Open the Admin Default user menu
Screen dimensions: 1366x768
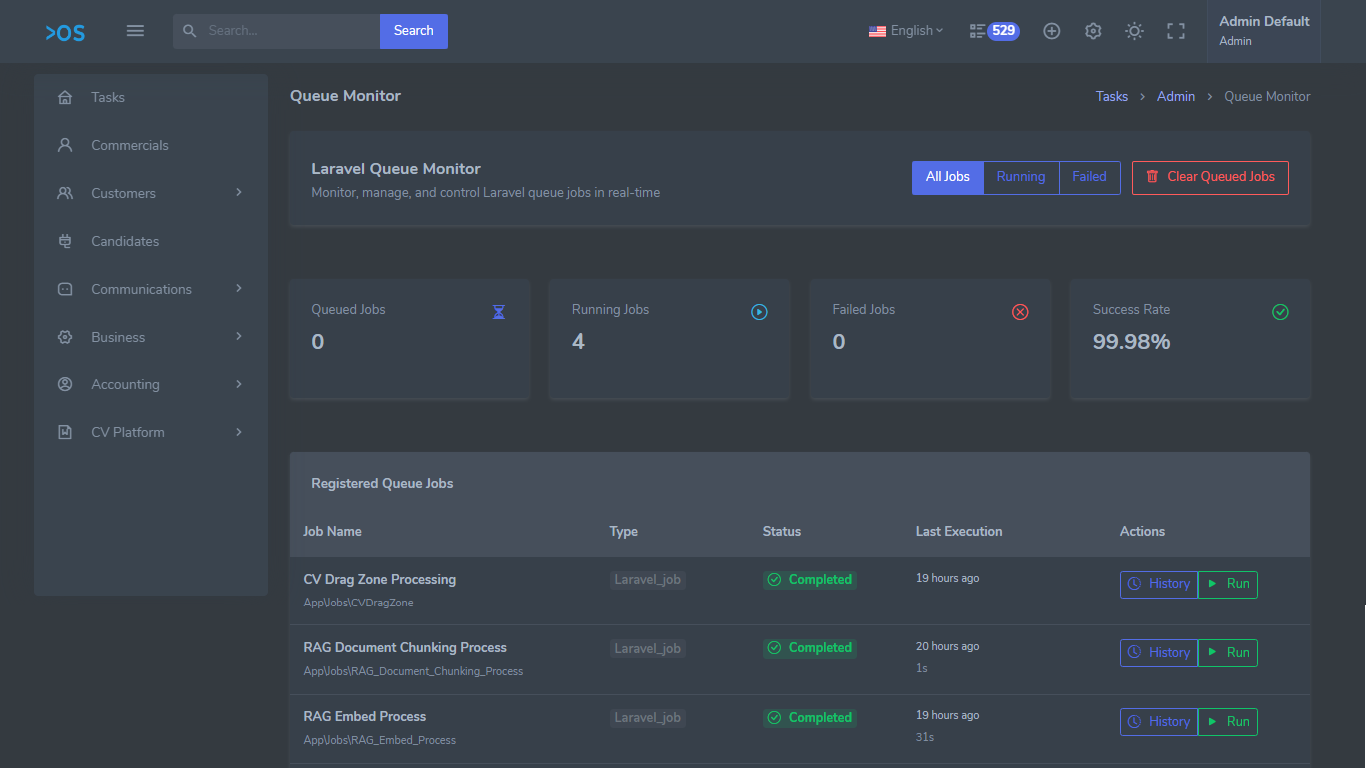(x=1264, y=31)
